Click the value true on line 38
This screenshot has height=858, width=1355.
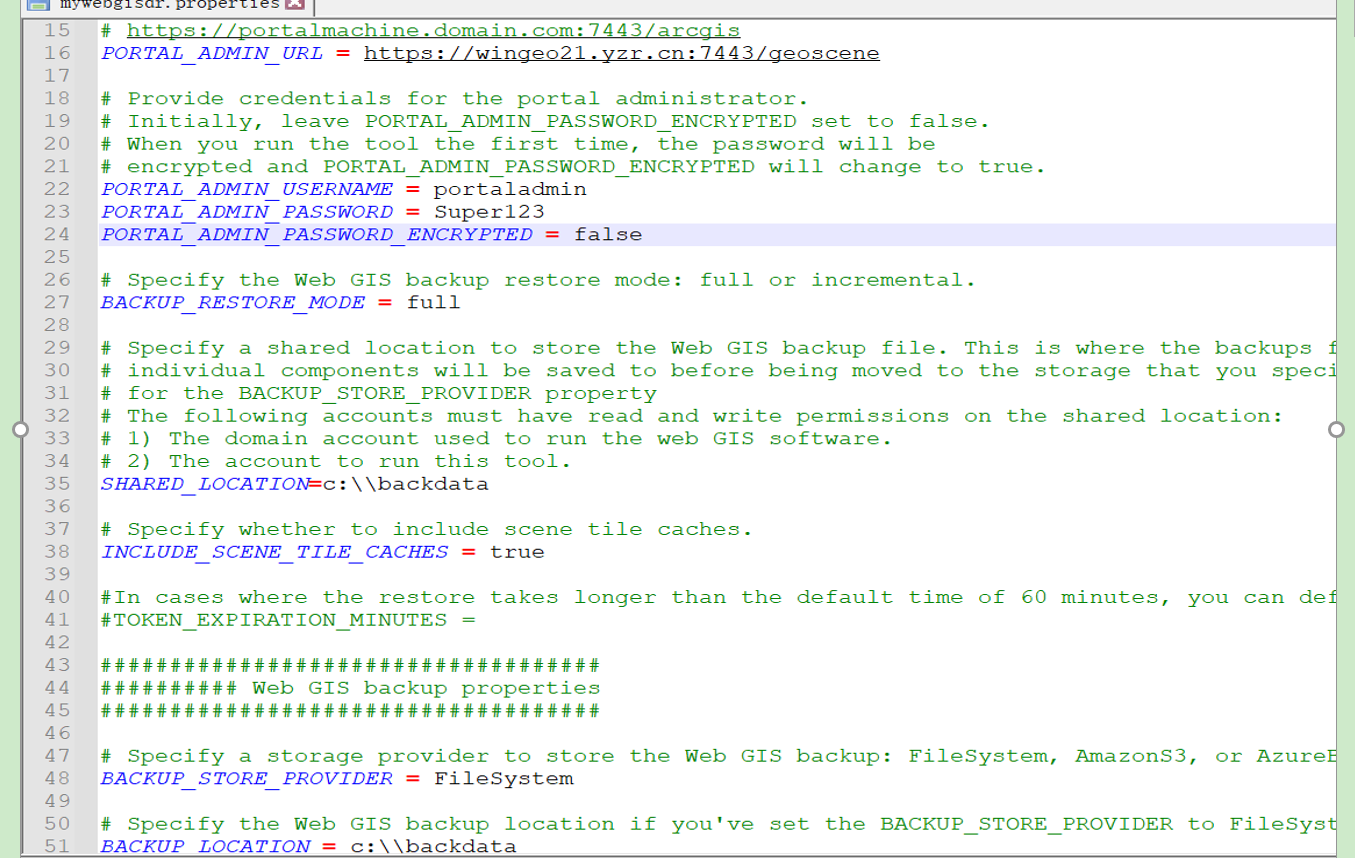click(517, 552)
